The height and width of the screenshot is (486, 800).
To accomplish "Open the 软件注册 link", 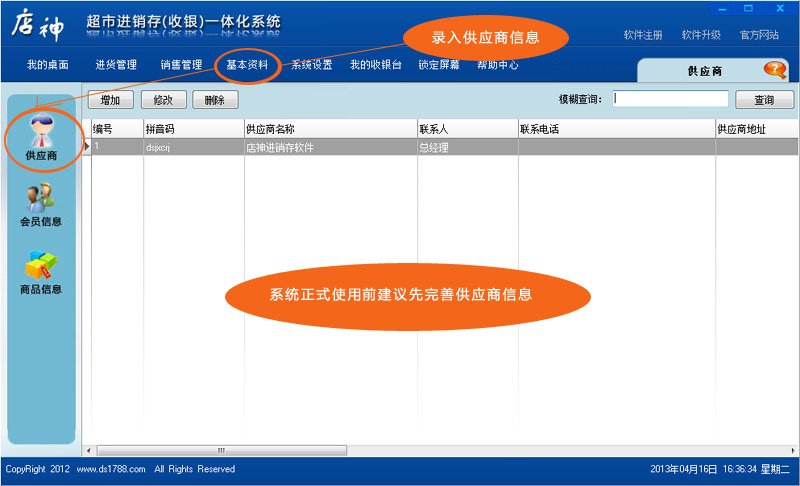I will (x=643, y=35).
